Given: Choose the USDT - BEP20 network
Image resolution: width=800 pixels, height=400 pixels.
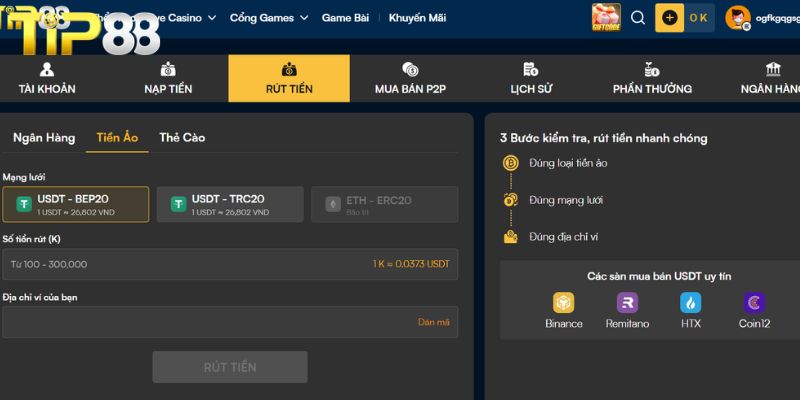Looking at the screenshot, I should 76,204.
